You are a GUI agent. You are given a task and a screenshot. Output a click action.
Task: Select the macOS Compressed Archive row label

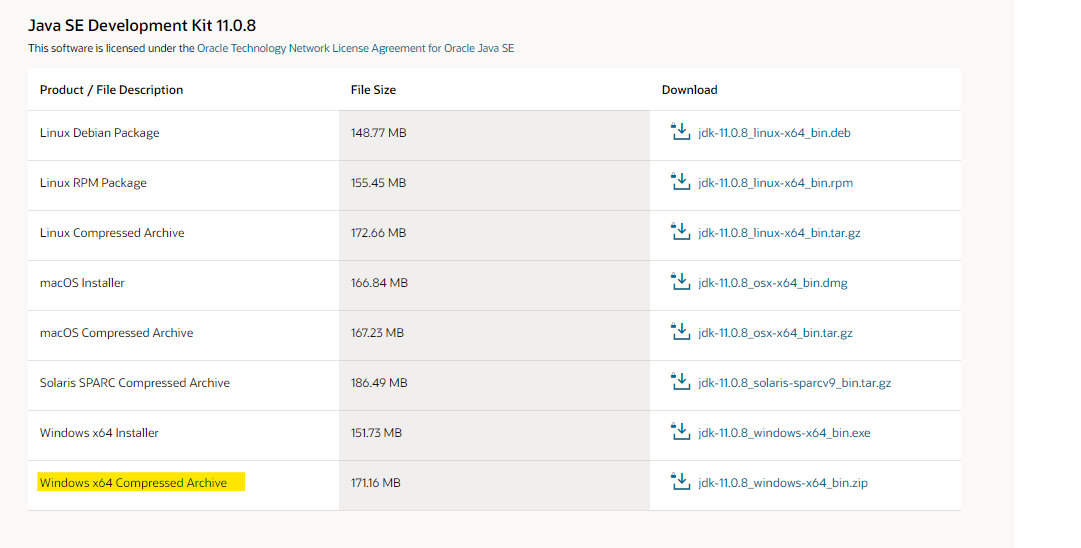[x=117, y=333]
